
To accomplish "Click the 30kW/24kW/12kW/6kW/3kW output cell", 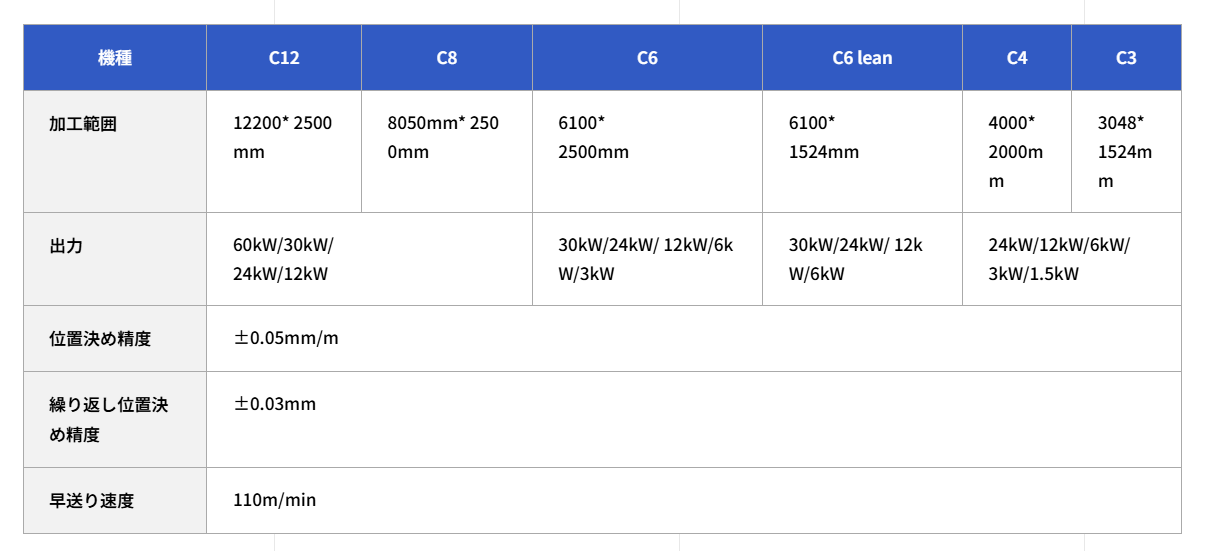I will point(648,259).
